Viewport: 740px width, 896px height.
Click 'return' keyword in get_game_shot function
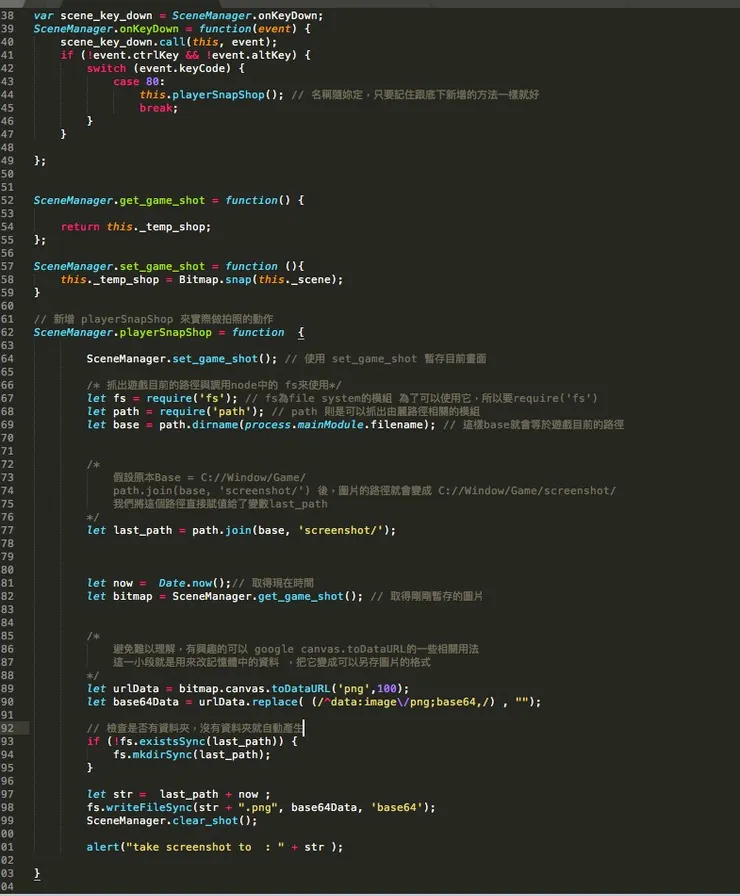pyautogui.click(x=80, y=227)
